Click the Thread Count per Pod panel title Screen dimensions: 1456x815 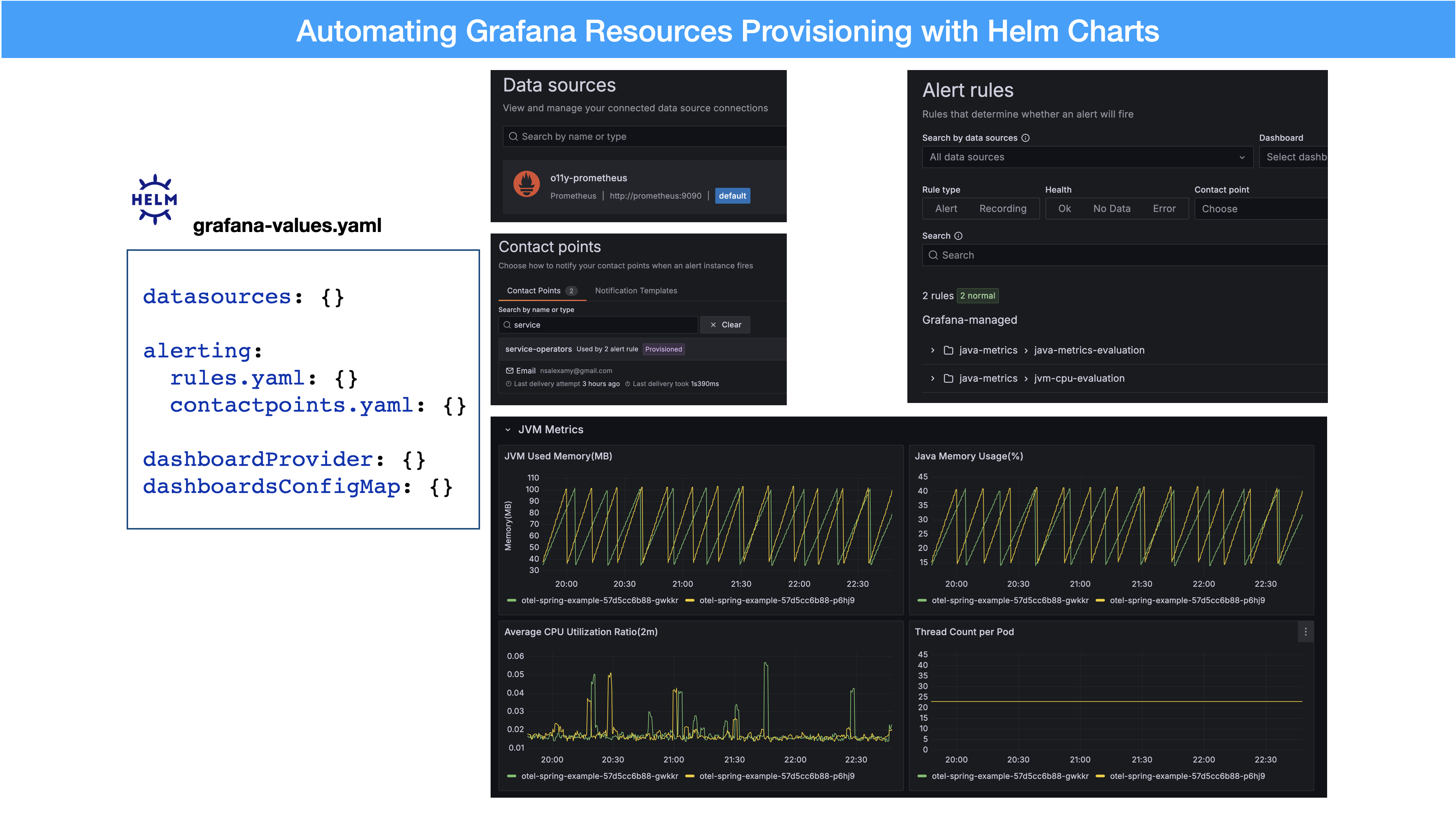click(x=964, y=632)
